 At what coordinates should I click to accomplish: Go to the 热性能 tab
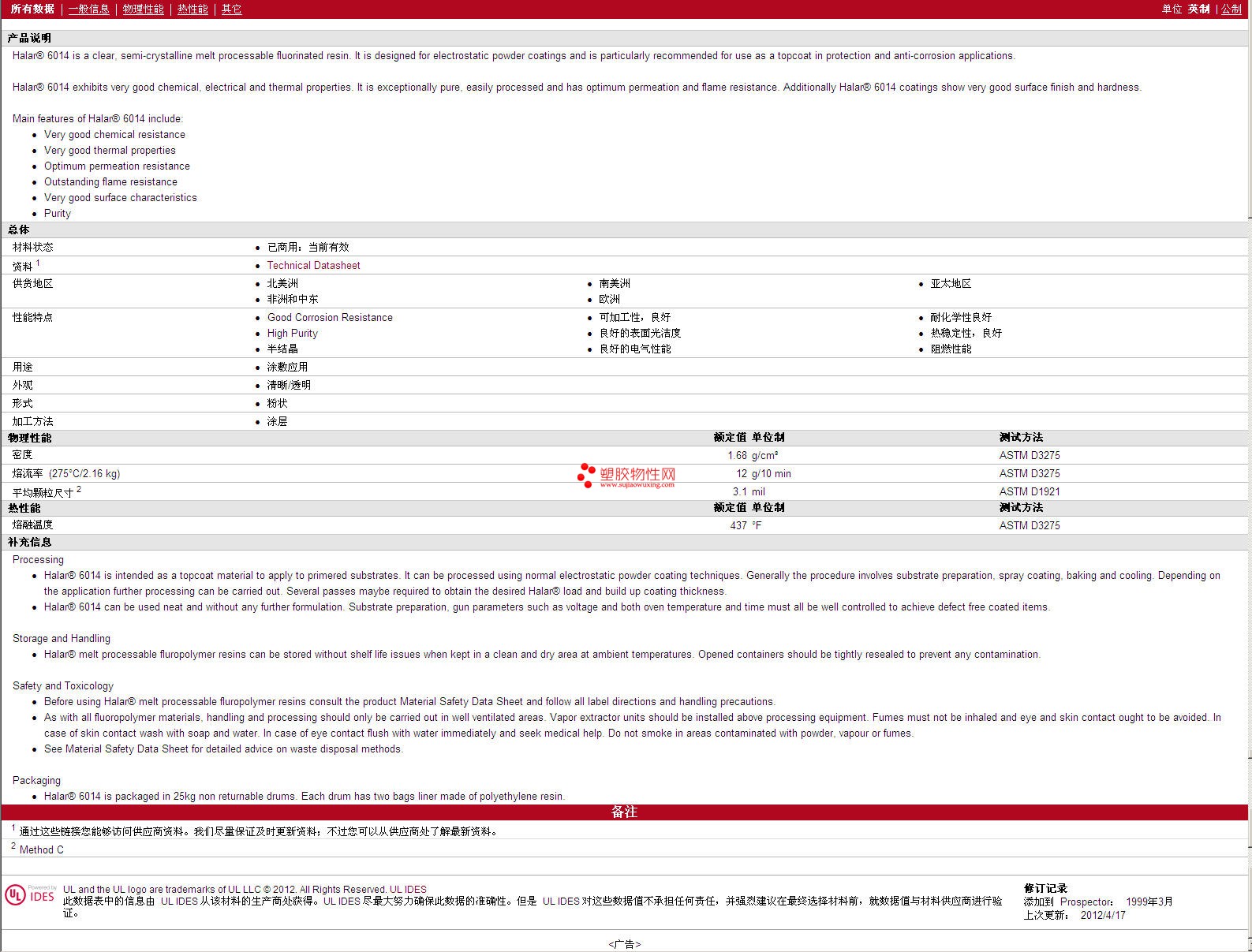pyautogui.click(x=192, y=9)
